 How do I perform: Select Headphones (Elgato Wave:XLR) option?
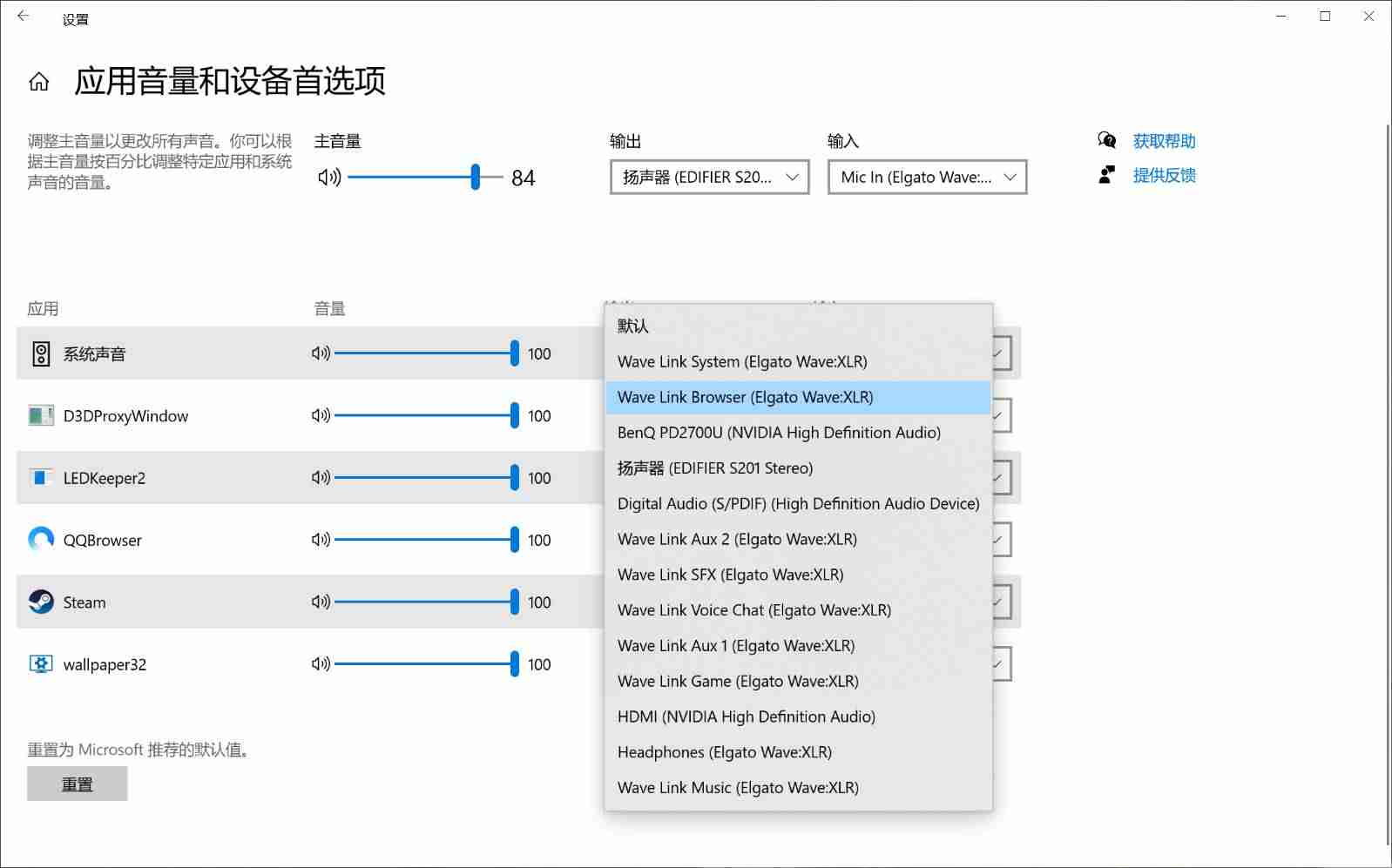click(x=799, y=752)
